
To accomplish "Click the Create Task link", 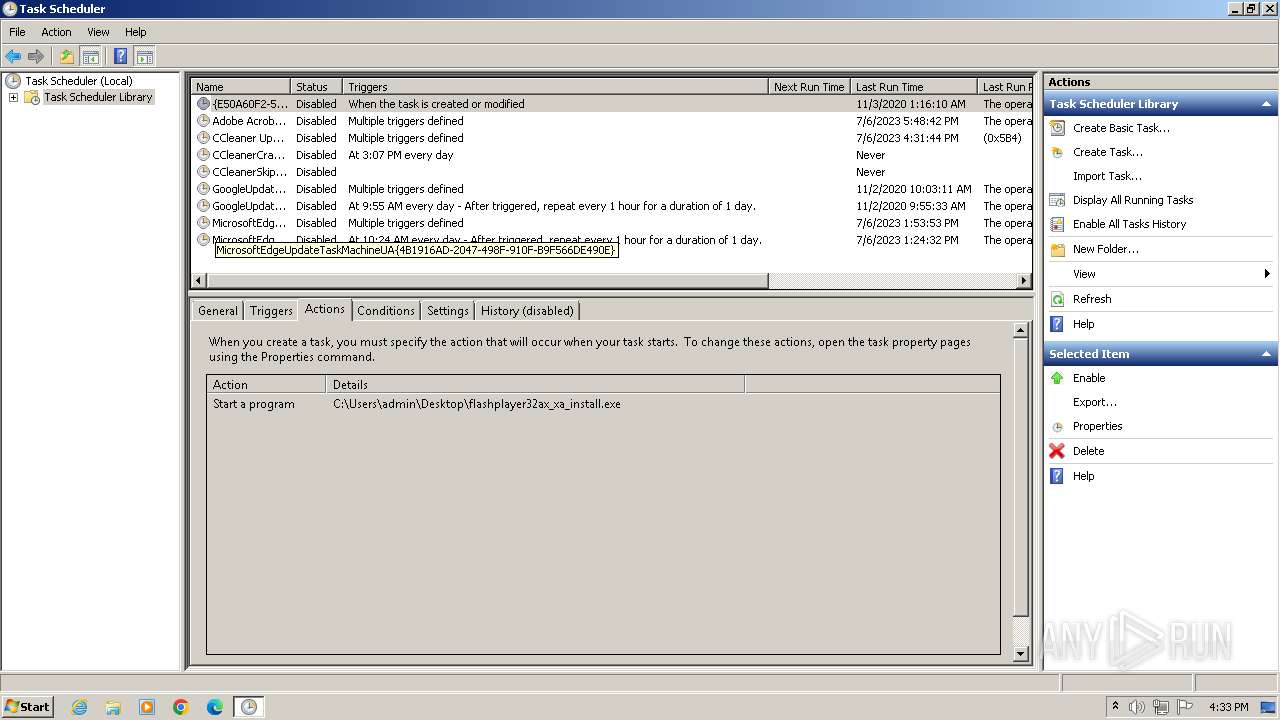I will [1107, 152].
